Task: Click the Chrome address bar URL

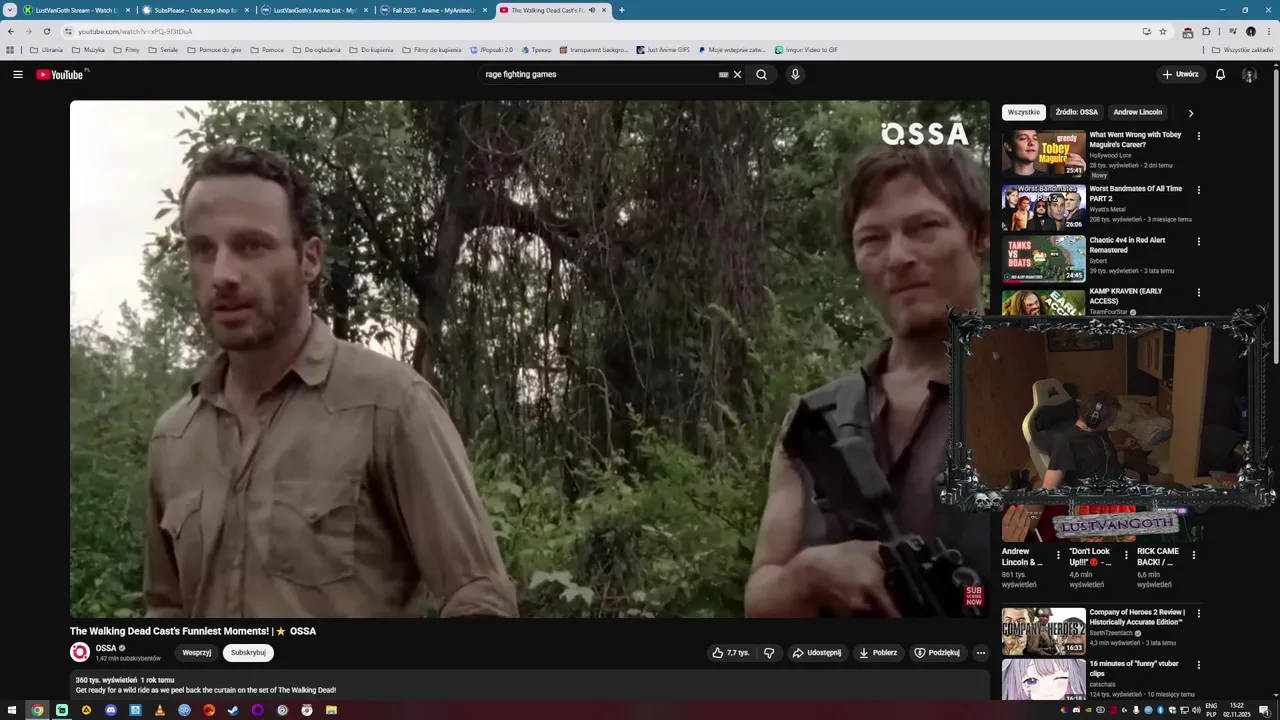Action: pos(135,31)
